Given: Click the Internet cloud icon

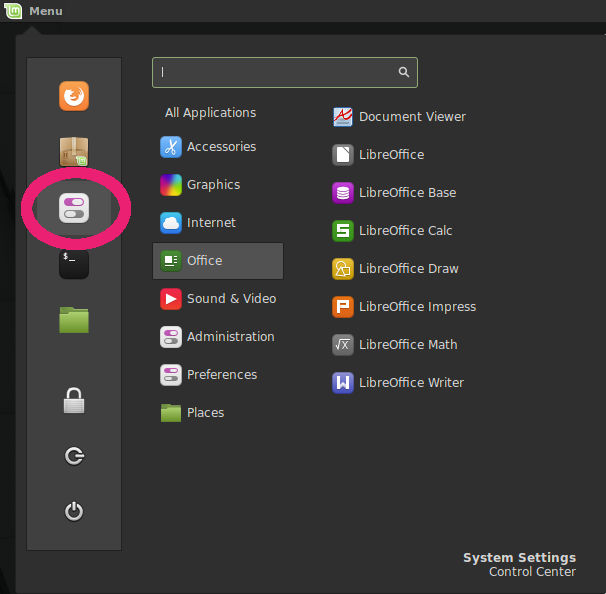Looking at the screenshot, I should pyautogui.click(x=171, y=223).
